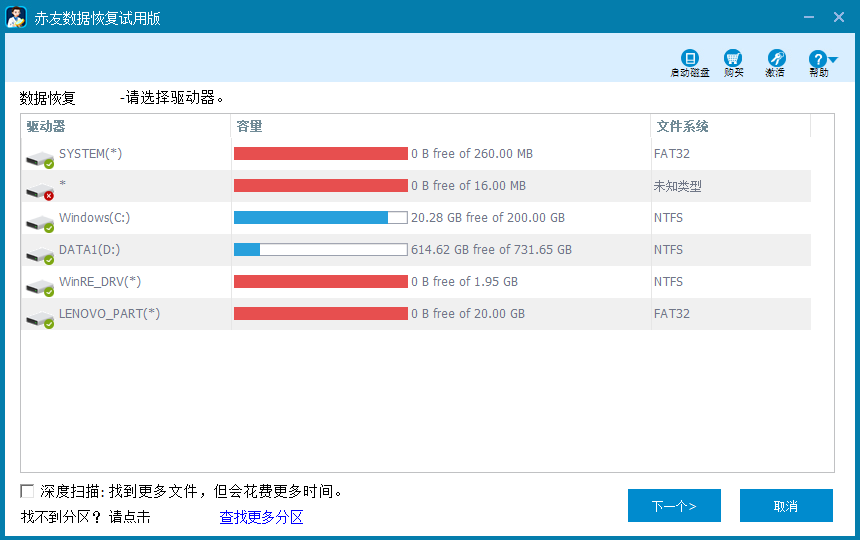Click the Windows(C:) drive icon
Viewport: 860px width, 540px height.
tap(40, 220)
